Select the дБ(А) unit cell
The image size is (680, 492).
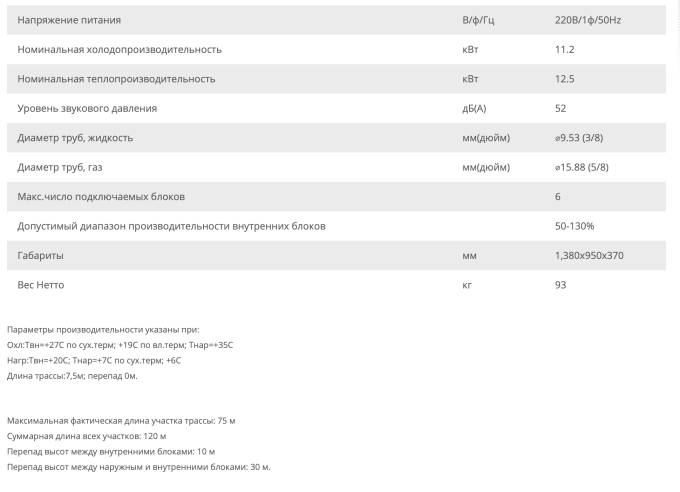[x=474, y=108]
